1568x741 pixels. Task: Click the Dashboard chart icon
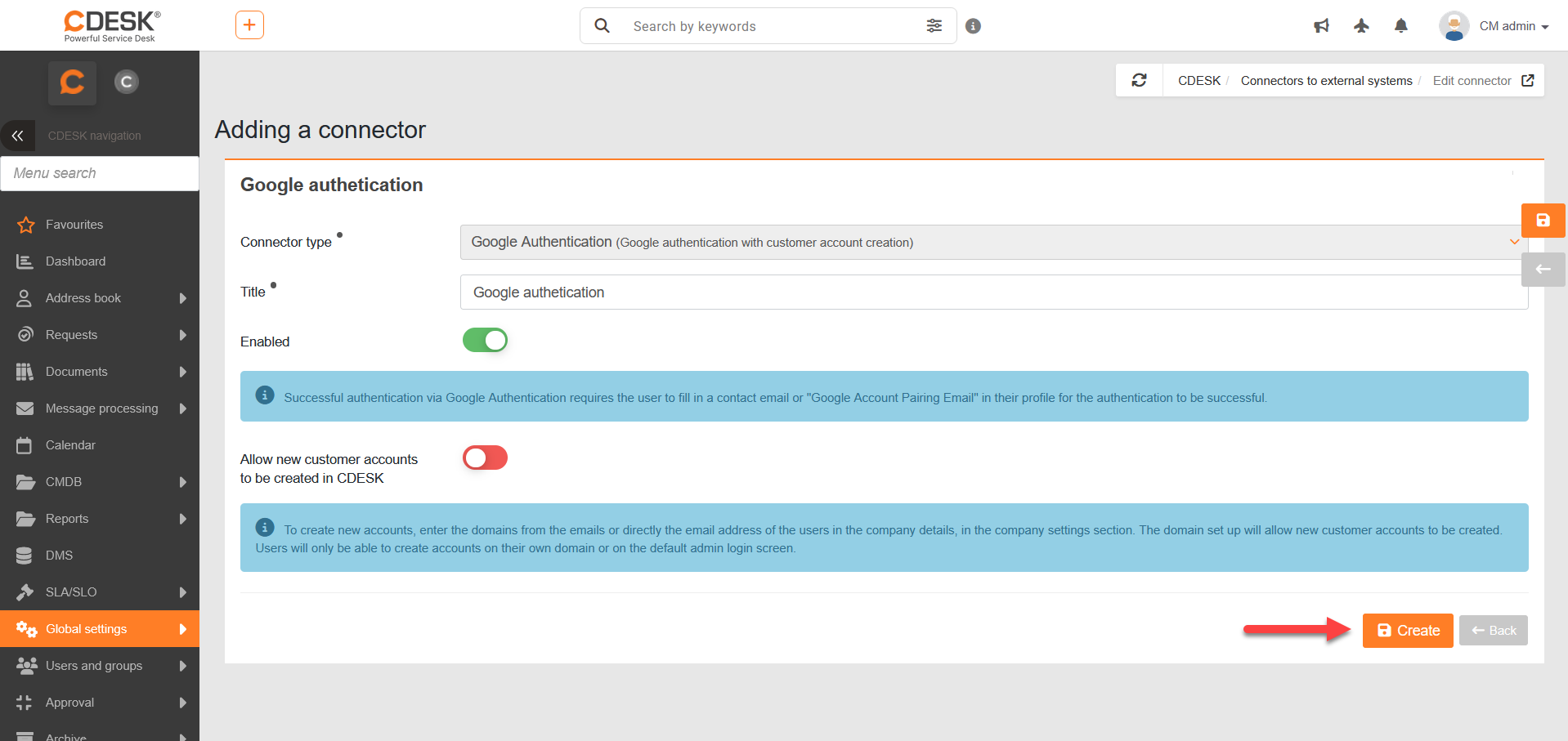25,261
